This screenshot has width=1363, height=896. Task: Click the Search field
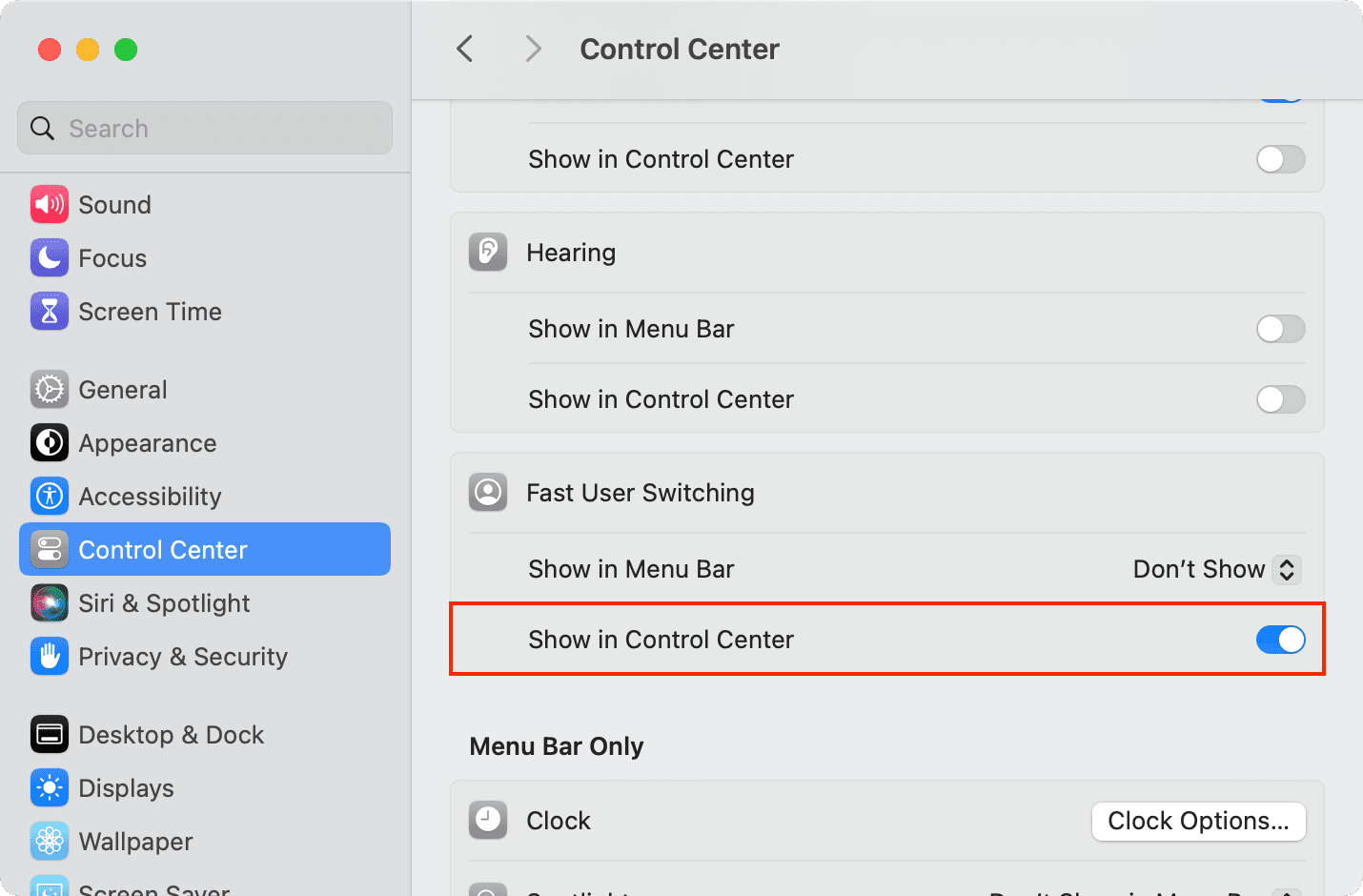[204, 128]
